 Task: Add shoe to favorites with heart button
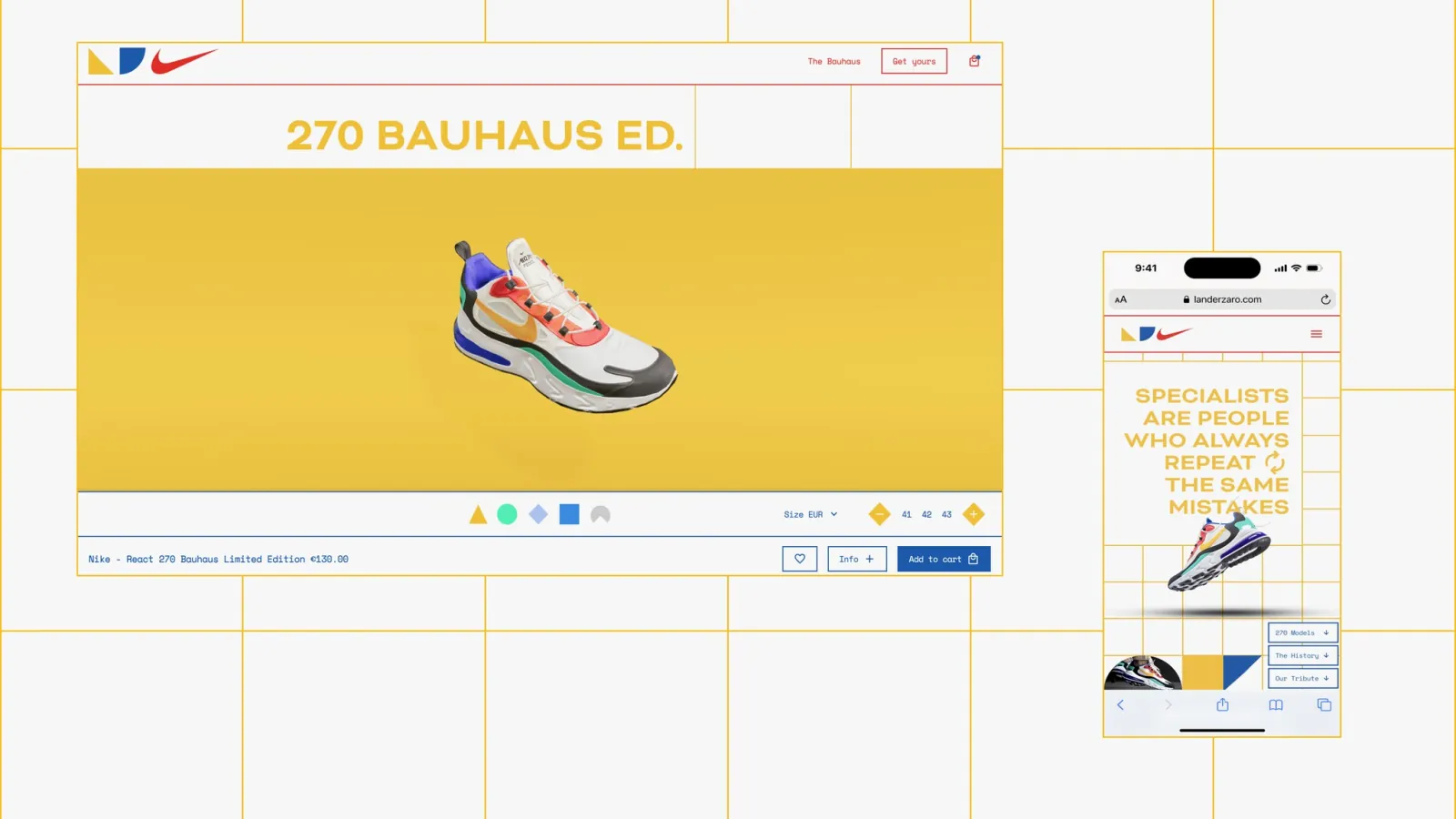click(800, 559)
